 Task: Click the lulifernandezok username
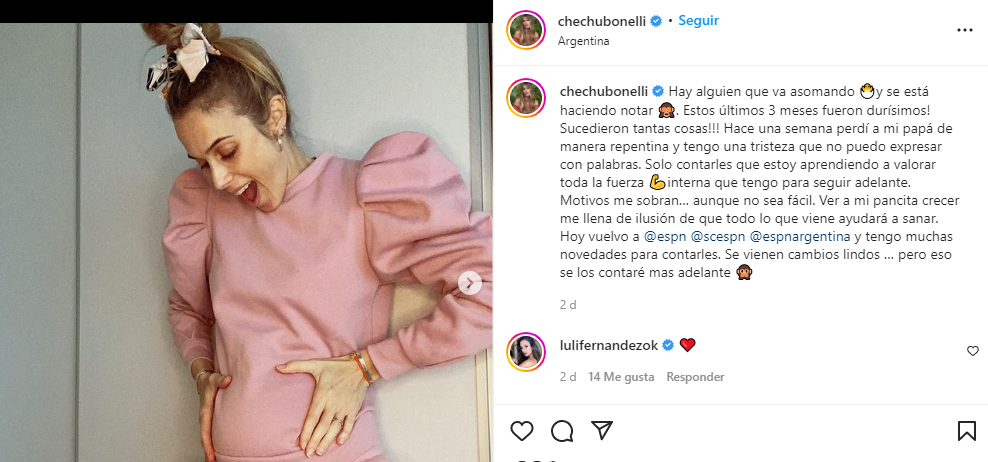point(608,345)
